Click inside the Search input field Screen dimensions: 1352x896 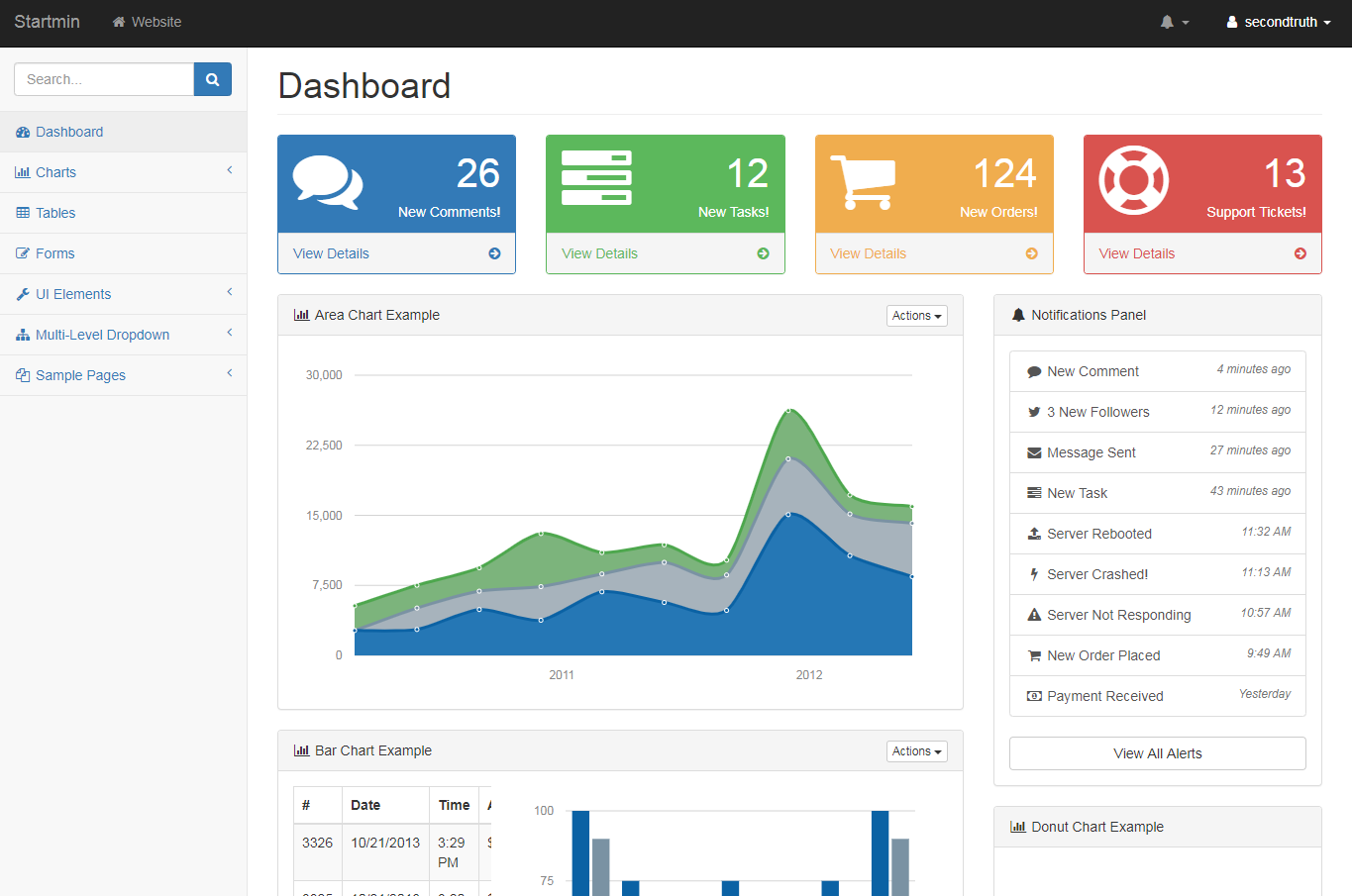click(103, 78)
